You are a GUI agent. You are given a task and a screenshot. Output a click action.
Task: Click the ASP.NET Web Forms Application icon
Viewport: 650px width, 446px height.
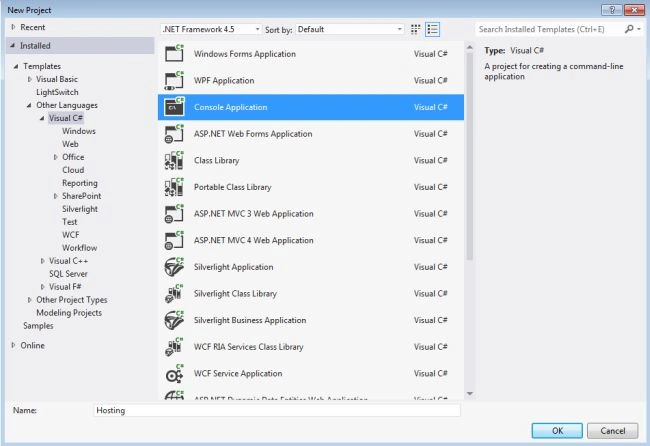(x=174, y=134)
